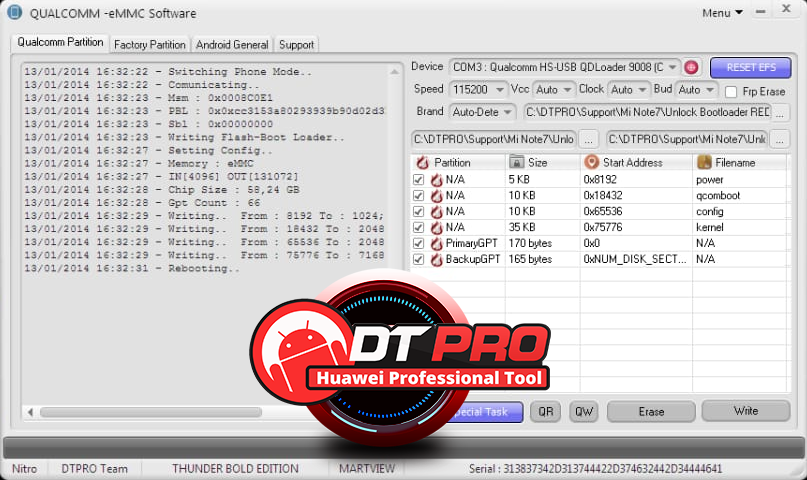Uncheck the power partition row checkbox

point(418,180)
